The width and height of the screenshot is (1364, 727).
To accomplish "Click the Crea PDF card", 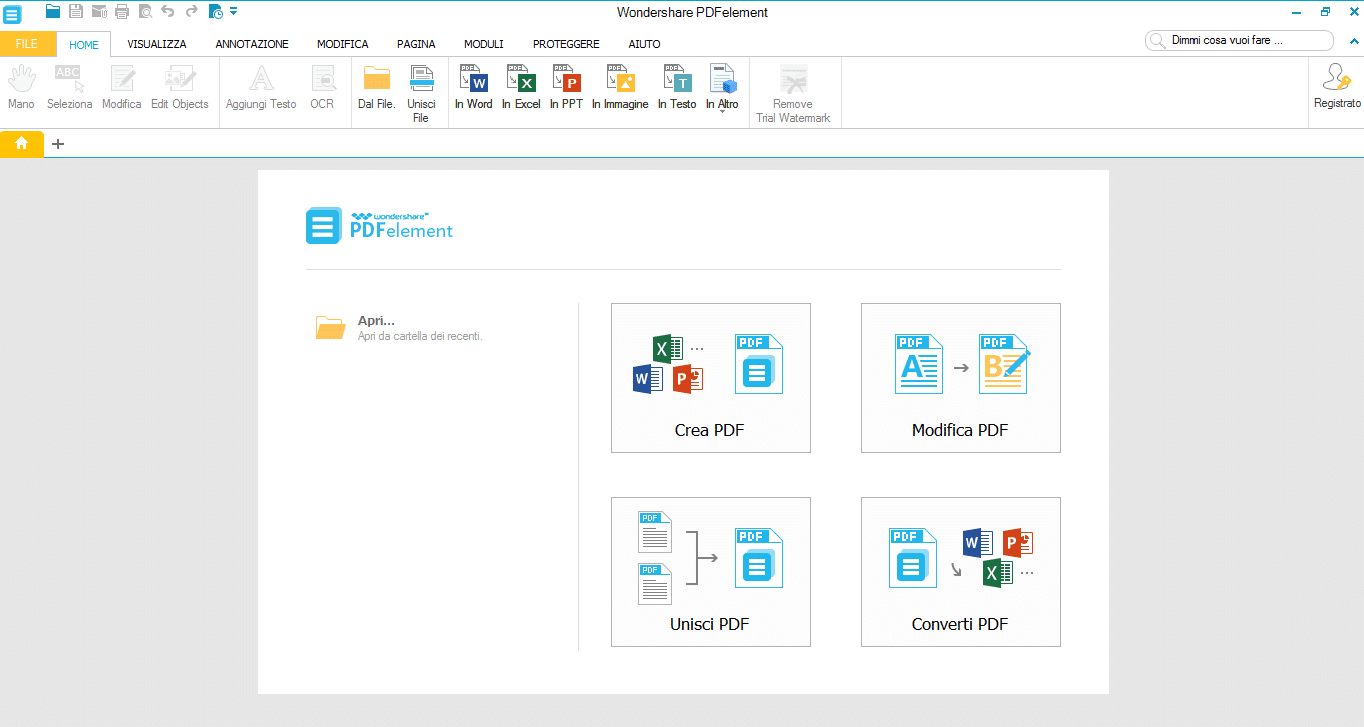I will point(710,378).
